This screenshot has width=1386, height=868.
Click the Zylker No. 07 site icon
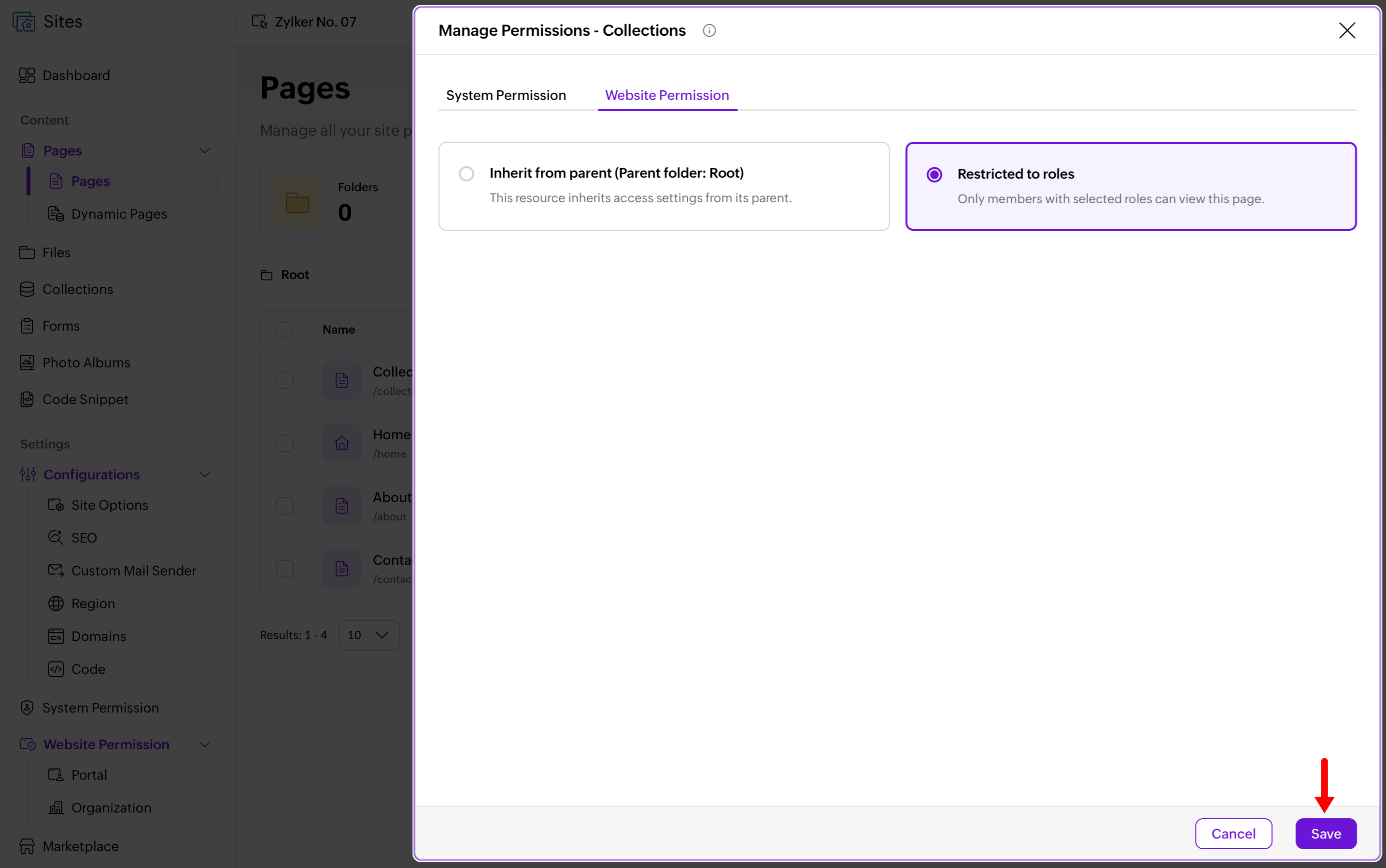click(259, 22)
